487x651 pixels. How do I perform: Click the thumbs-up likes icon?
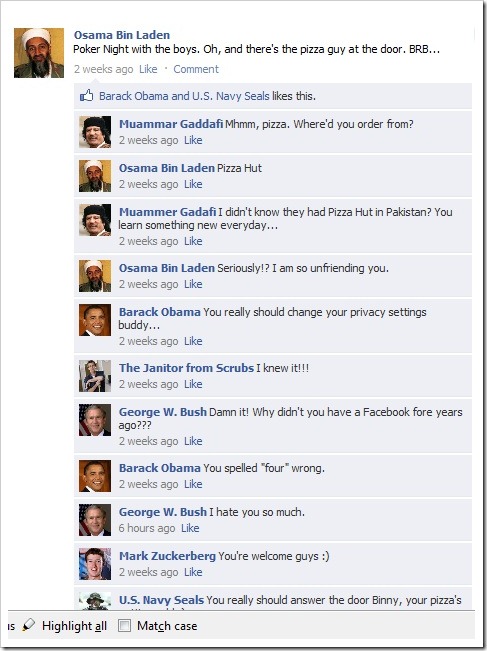coord(87,96)
